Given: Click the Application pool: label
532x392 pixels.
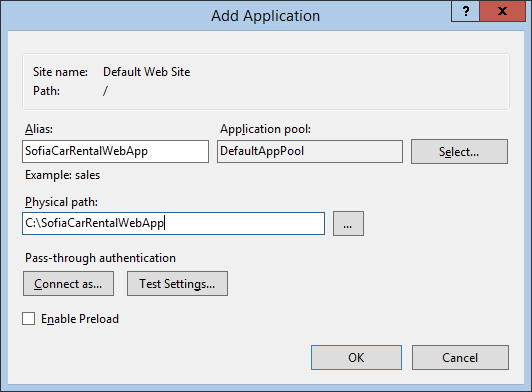Looking at the screenshot, I should click(x=265, y=129).
